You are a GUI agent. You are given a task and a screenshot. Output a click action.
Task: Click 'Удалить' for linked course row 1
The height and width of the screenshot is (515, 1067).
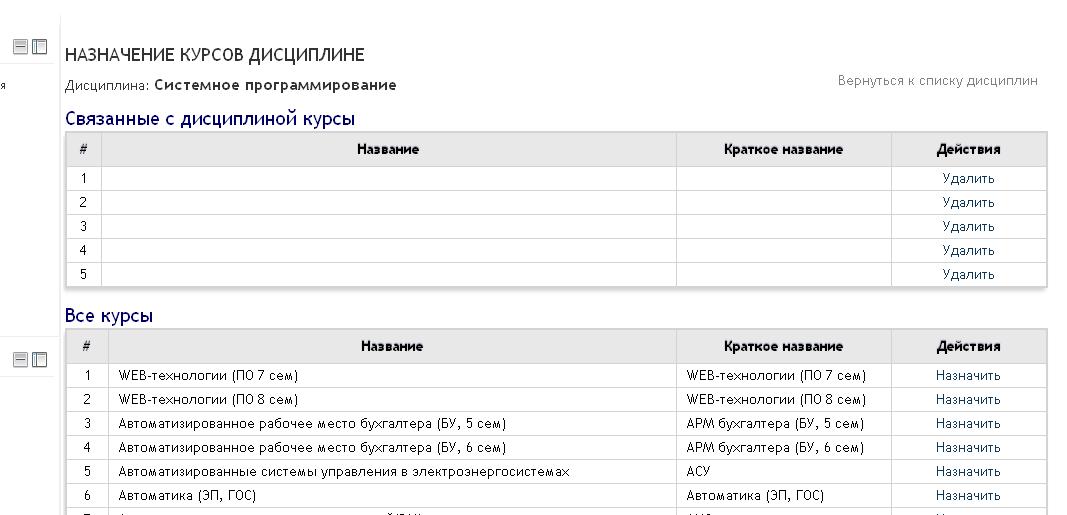tap(968, 178)
